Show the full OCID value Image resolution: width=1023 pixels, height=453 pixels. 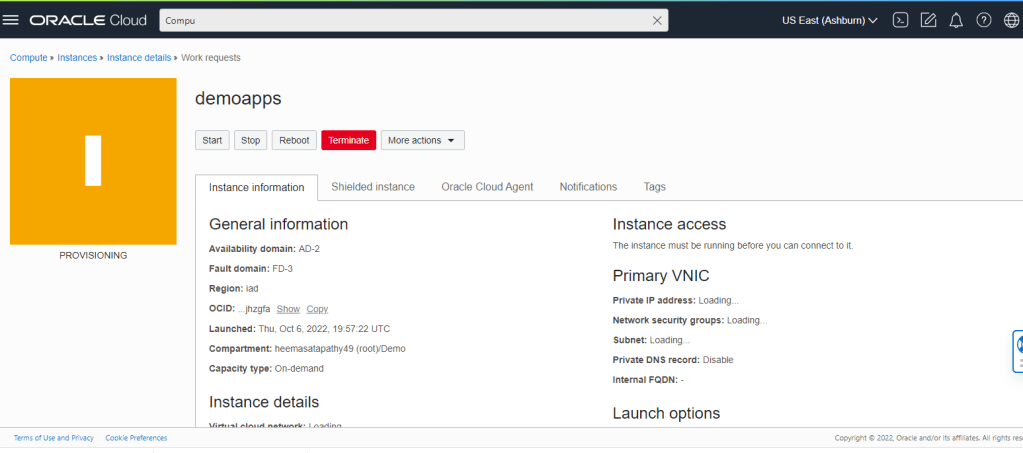[288, 309]
